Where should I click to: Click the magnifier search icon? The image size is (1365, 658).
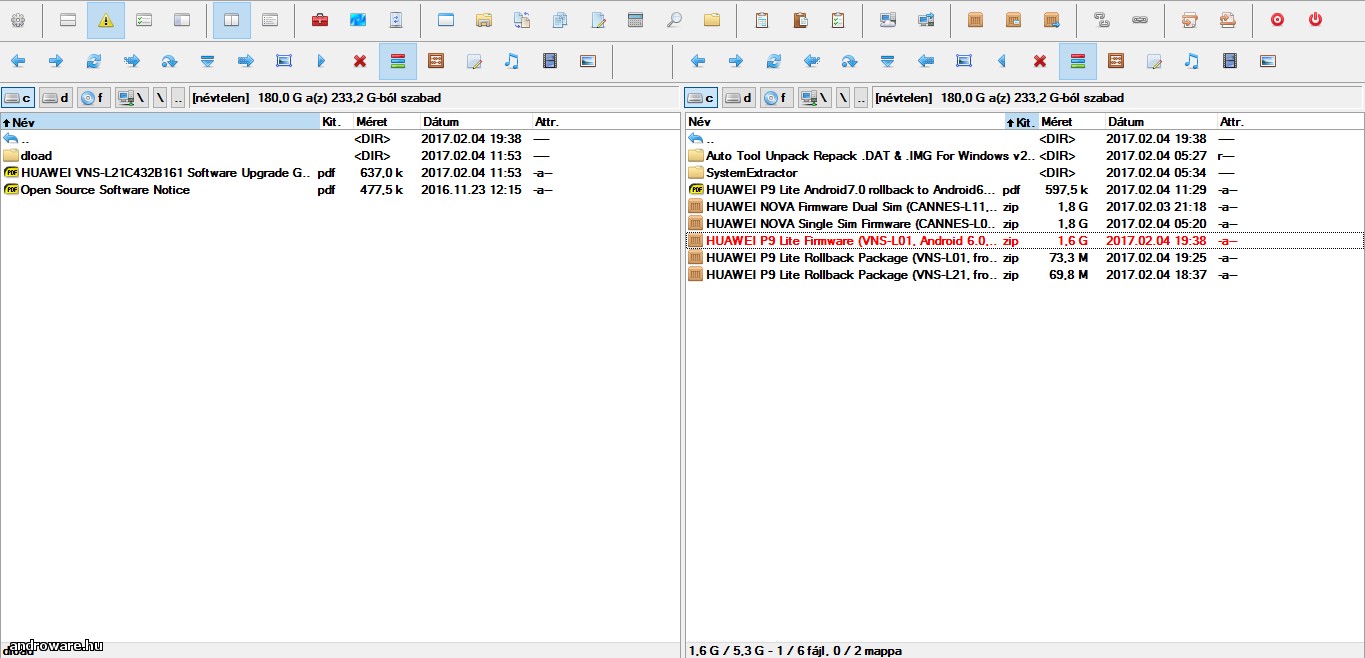[x=674, y=20]
